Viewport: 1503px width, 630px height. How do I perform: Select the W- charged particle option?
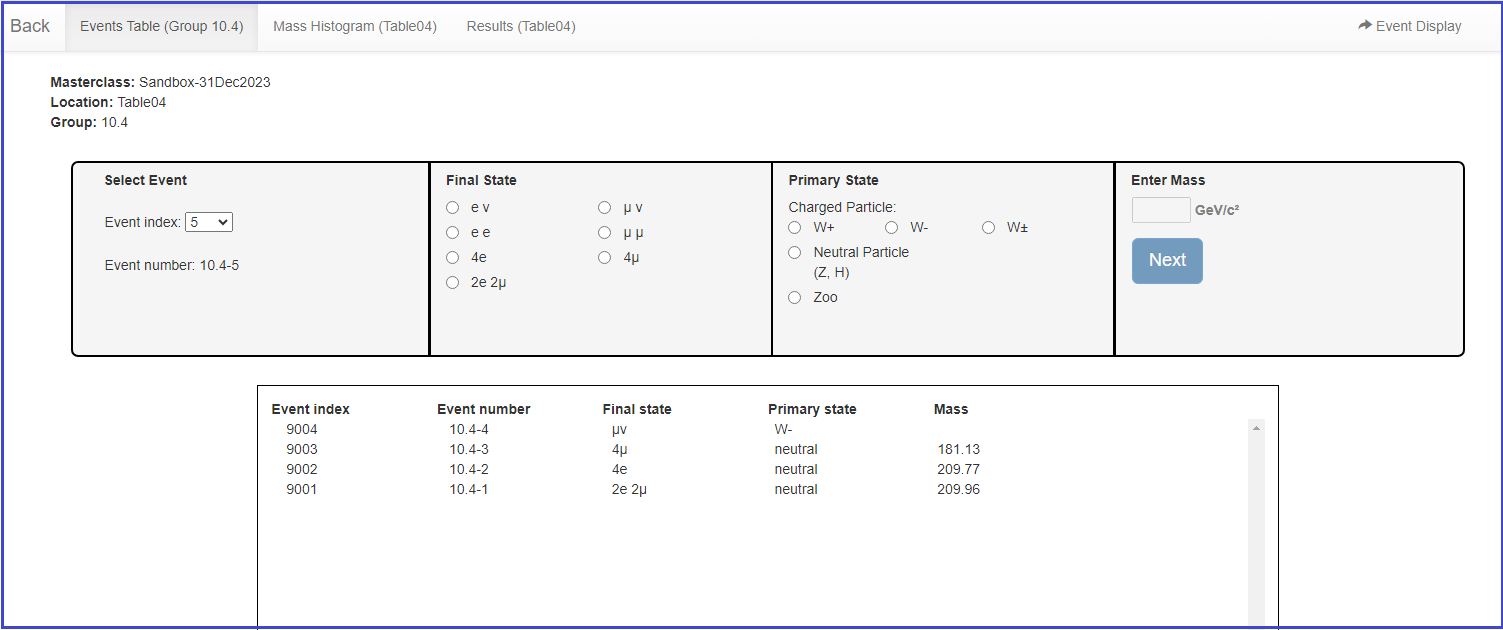tap(892, 228)
